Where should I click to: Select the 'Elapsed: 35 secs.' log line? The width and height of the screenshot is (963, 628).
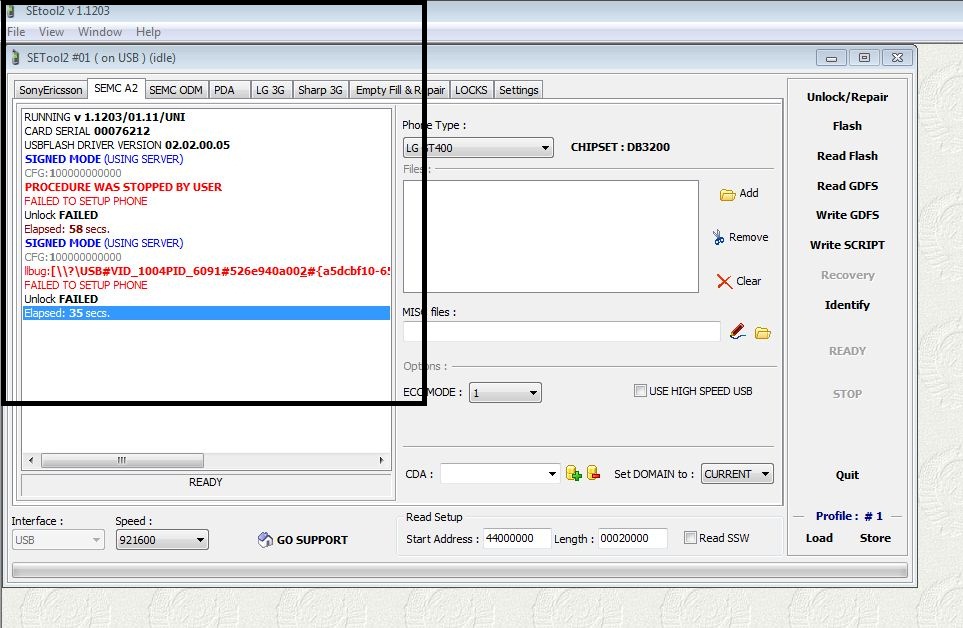[x=206, y=313]
